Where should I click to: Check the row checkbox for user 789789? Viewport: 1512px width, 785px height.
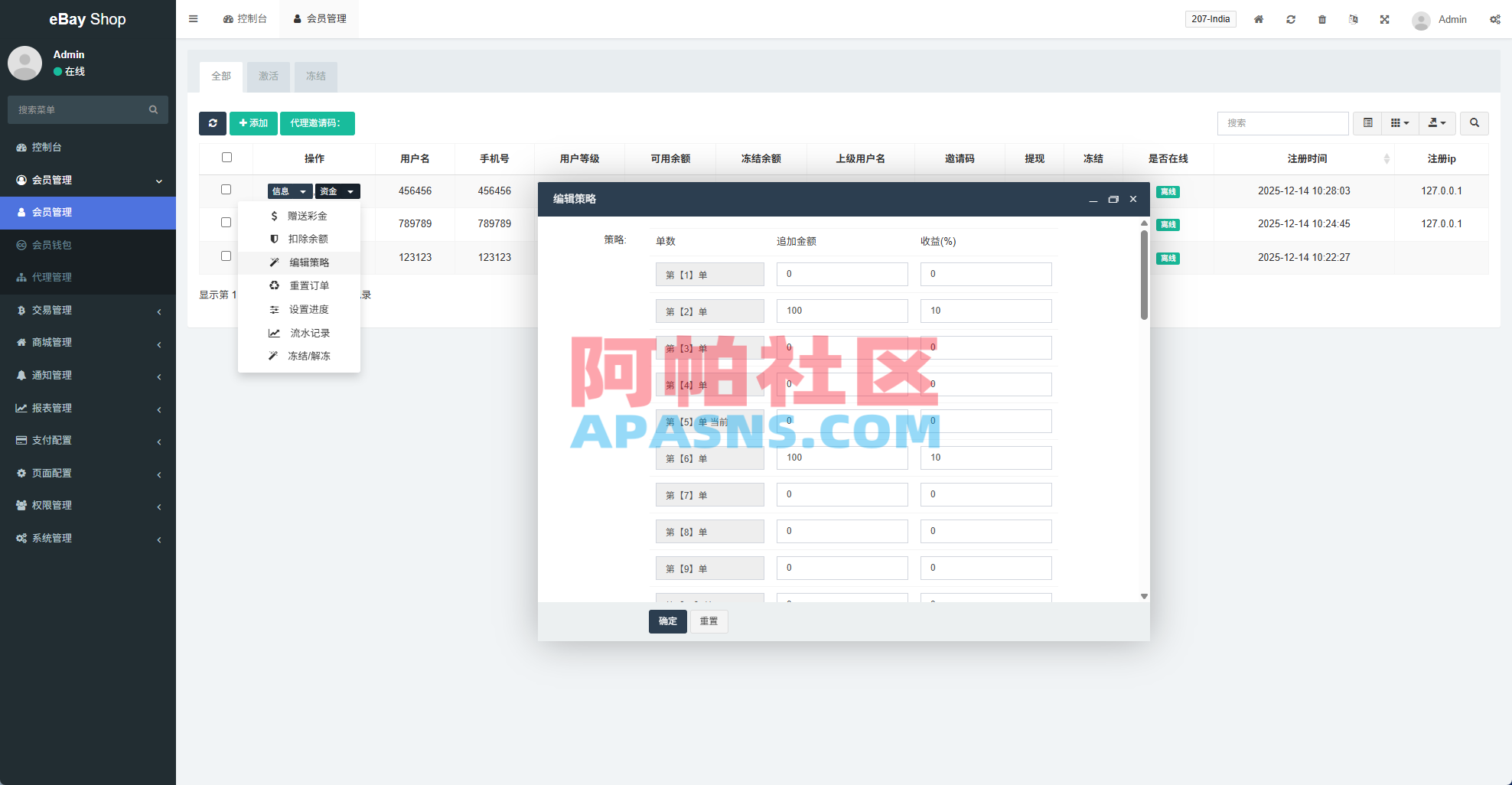(226, 223)
